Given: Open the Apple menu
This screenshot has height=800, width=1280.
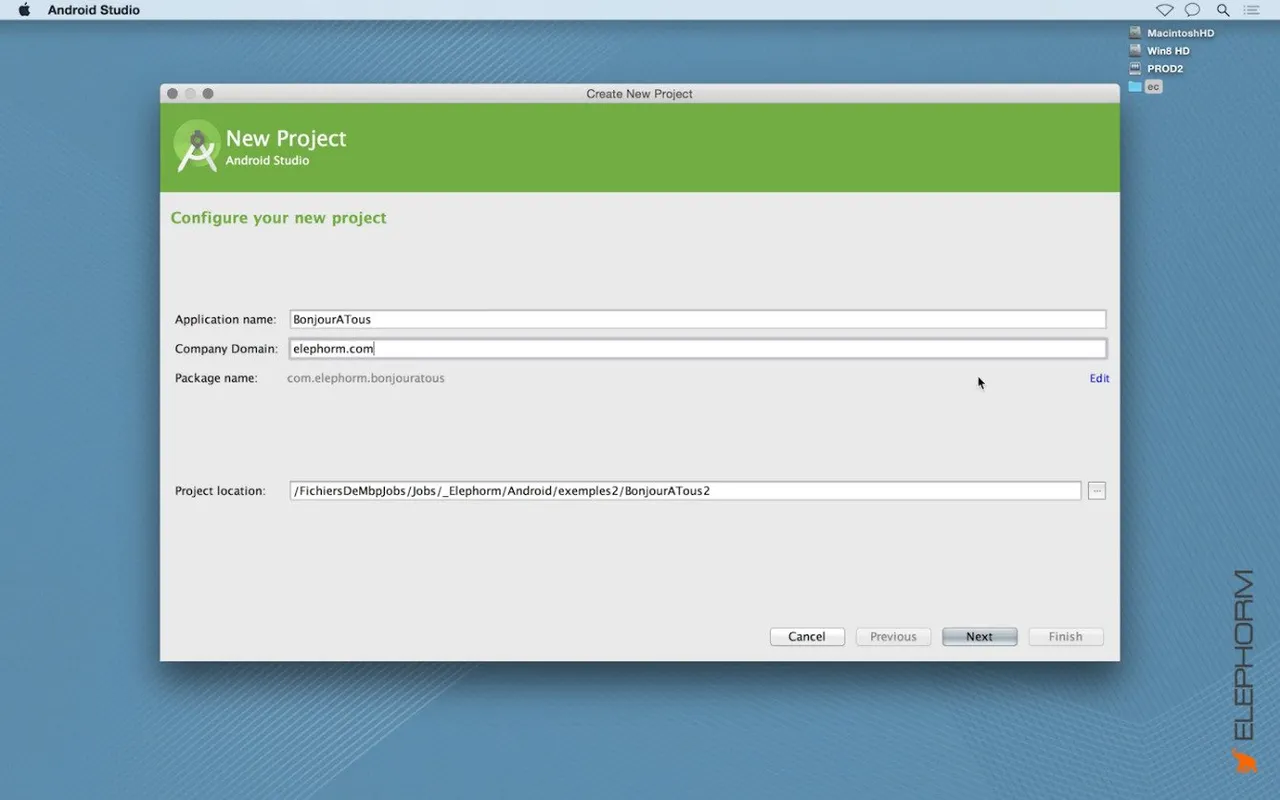Looking at the screenshot, I should click(24, 10).
